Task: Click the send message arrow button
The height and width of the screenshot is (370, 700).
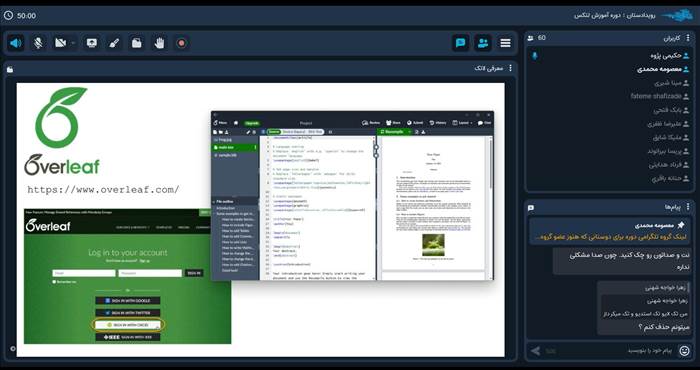Action: (x=536, y=351)
